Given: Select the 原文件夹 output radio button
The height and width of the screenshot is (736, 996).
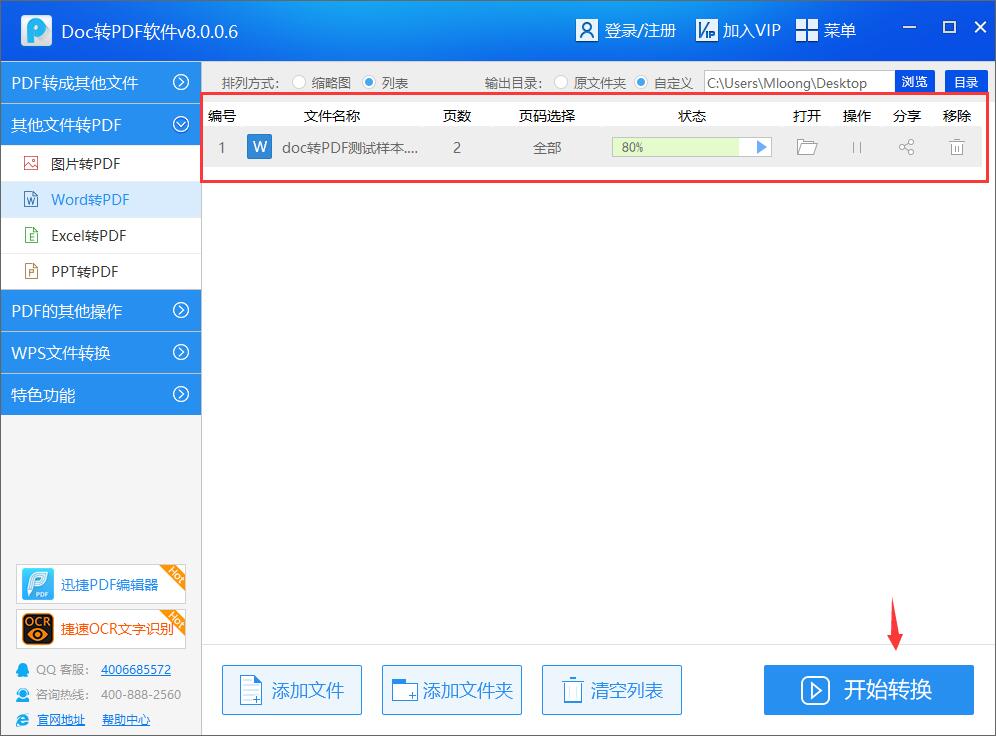Looking at the screenshot, I should [561, 83].
